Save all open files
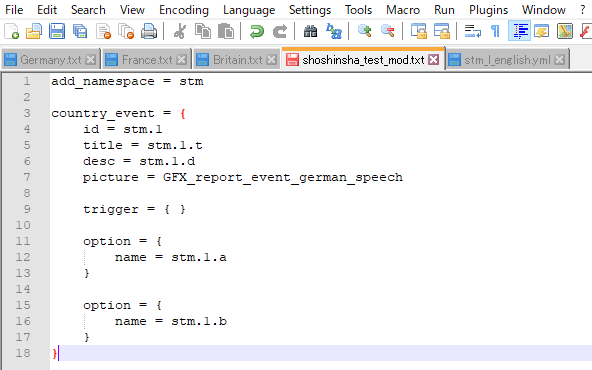 click(x=80, y=31)
